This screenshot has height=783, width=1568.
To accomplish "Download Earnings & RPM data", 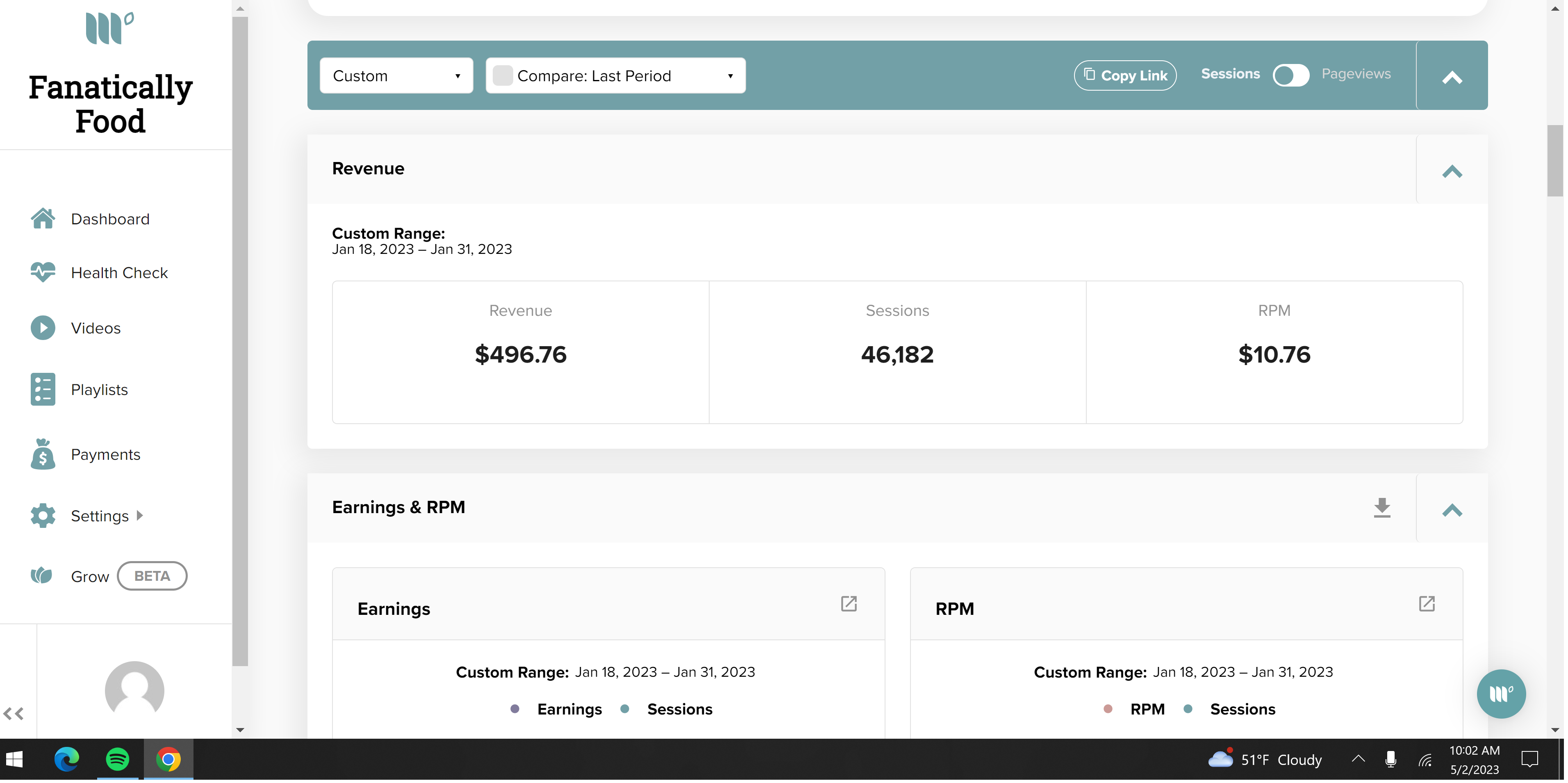I will pos(1382,509).
